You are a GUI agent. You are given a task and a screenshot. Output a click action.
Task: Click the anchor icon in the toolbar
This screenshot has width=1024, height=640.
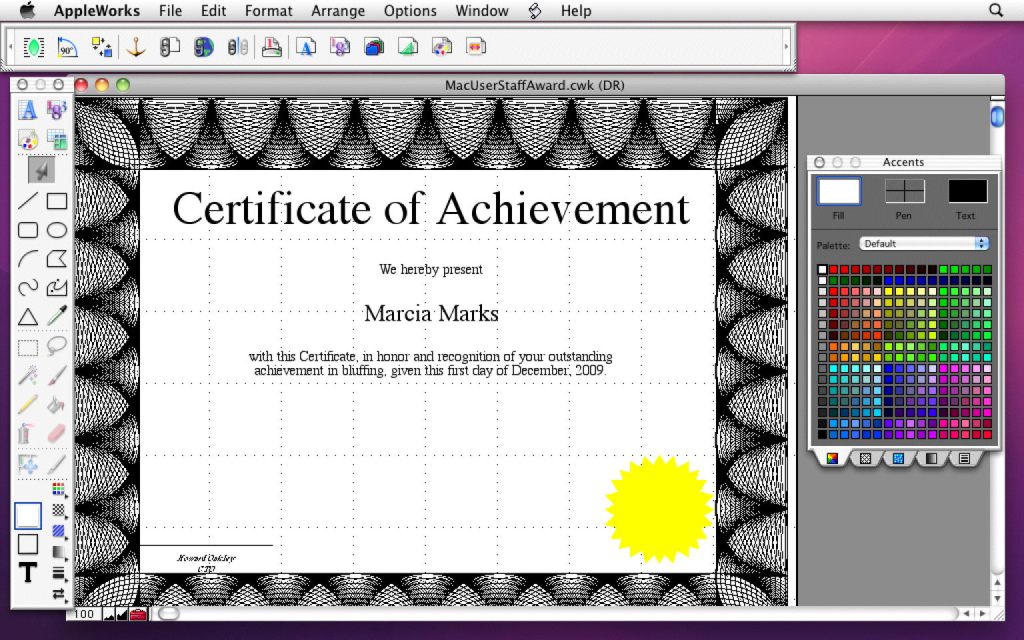(x=134, y=47)
